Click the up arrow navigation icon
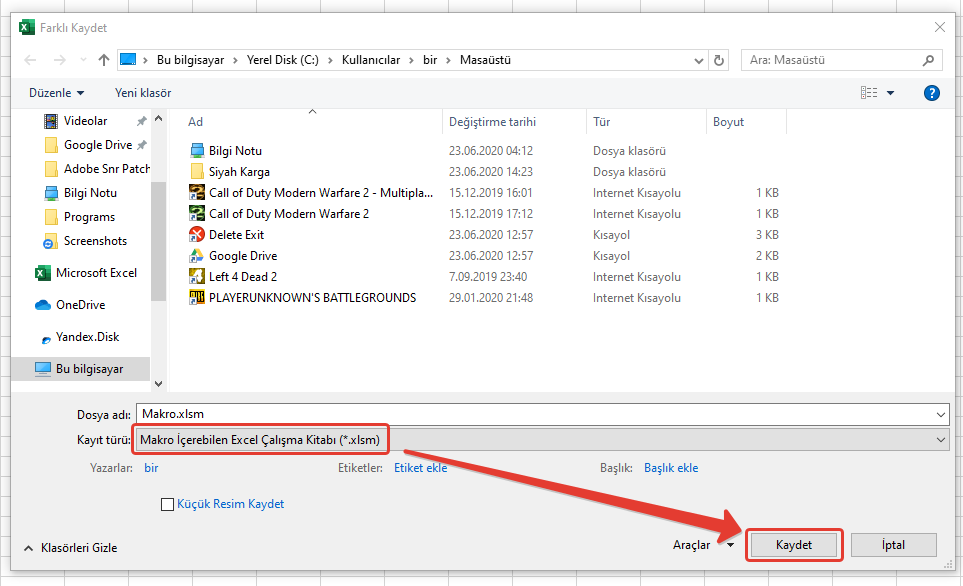Viewport: 963px width, 586px height. (x=104, y=60)
